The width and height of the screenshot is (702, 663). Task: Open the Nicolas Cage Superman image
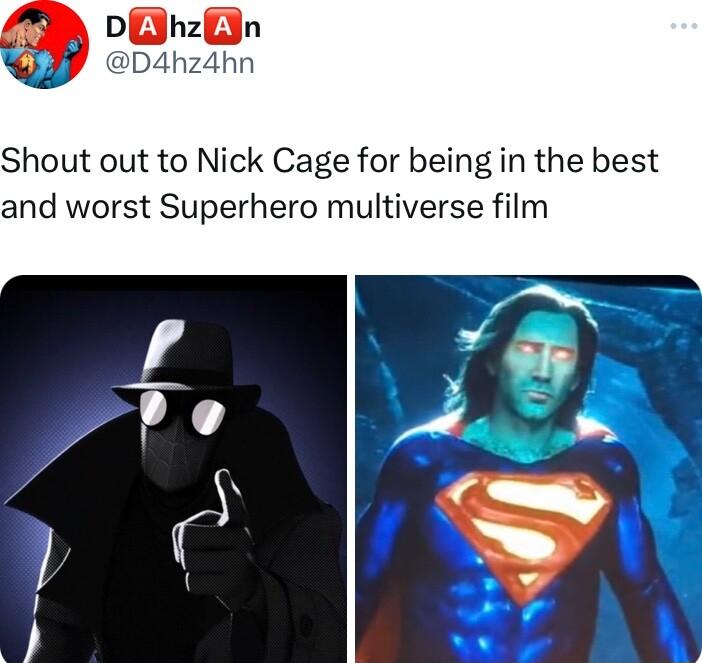[x=528, y=469]
